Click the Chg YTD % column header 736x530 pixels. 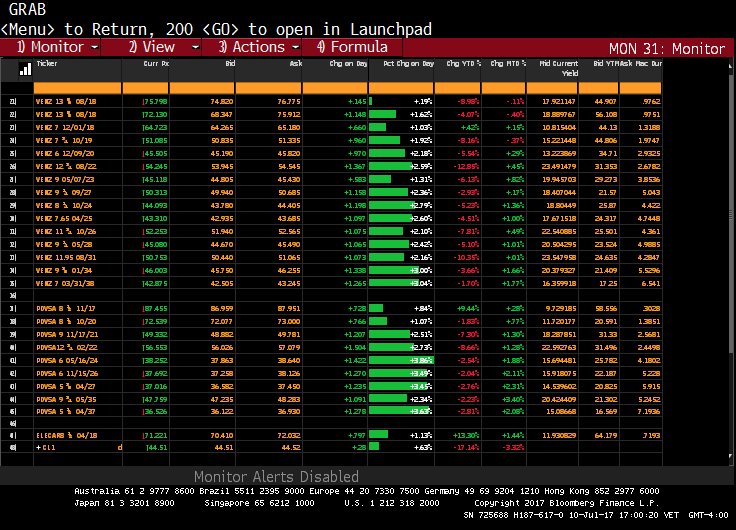463,63
